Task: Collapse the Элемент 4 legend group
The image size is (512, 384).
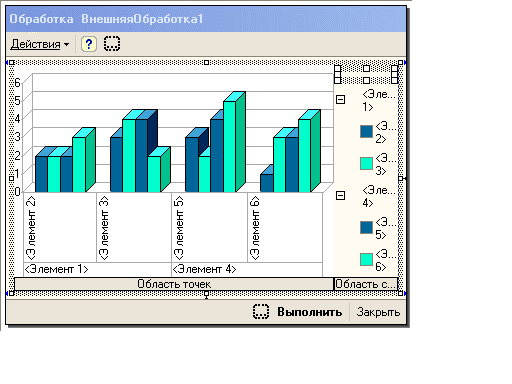Action: click(340, 195)
